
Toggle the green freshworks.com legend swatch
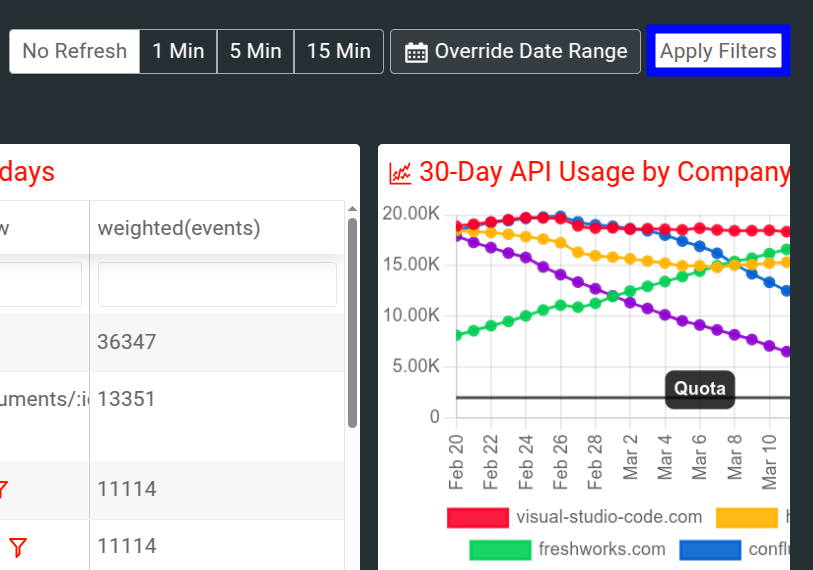[499, 549]
